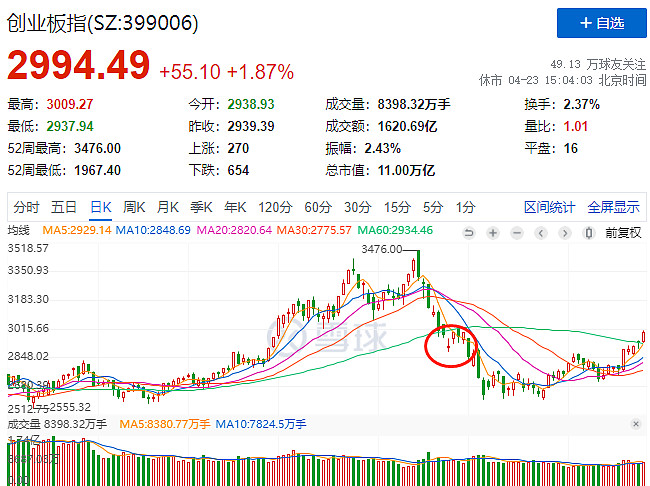
Task: Click the current price 2994.49
Action: click(78, 65)
